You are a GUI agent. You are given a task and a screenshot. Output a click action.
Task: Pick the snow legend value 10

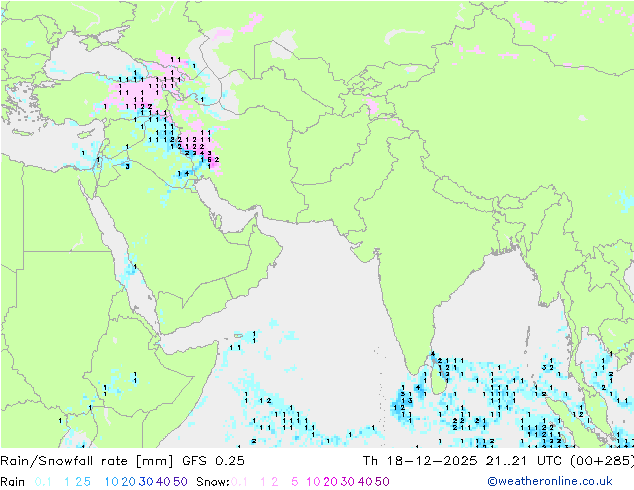click(313, 482)
